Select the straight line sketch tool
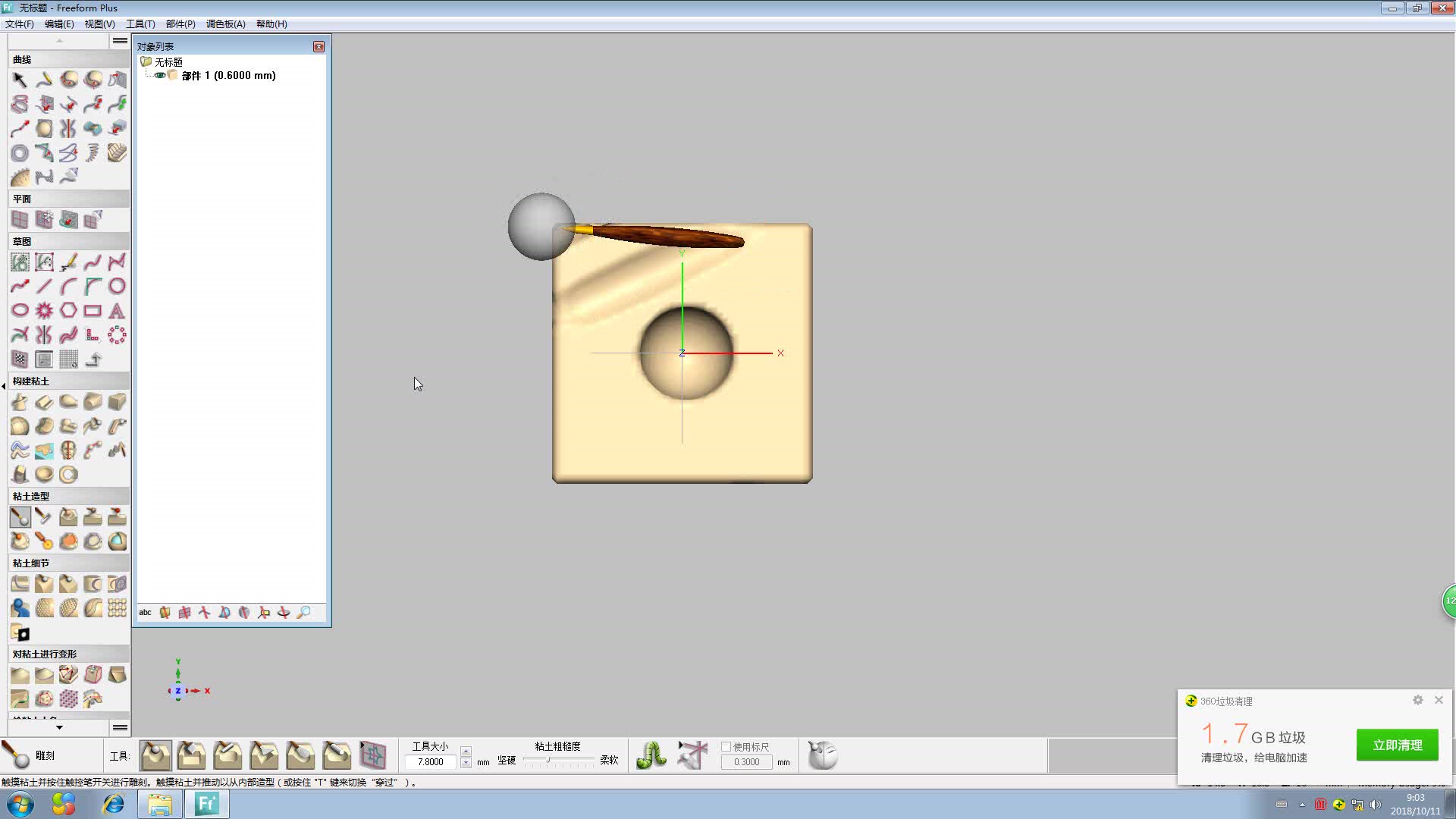The width and height of the screenshot is (1456, 819). click(x=44, y=286)
